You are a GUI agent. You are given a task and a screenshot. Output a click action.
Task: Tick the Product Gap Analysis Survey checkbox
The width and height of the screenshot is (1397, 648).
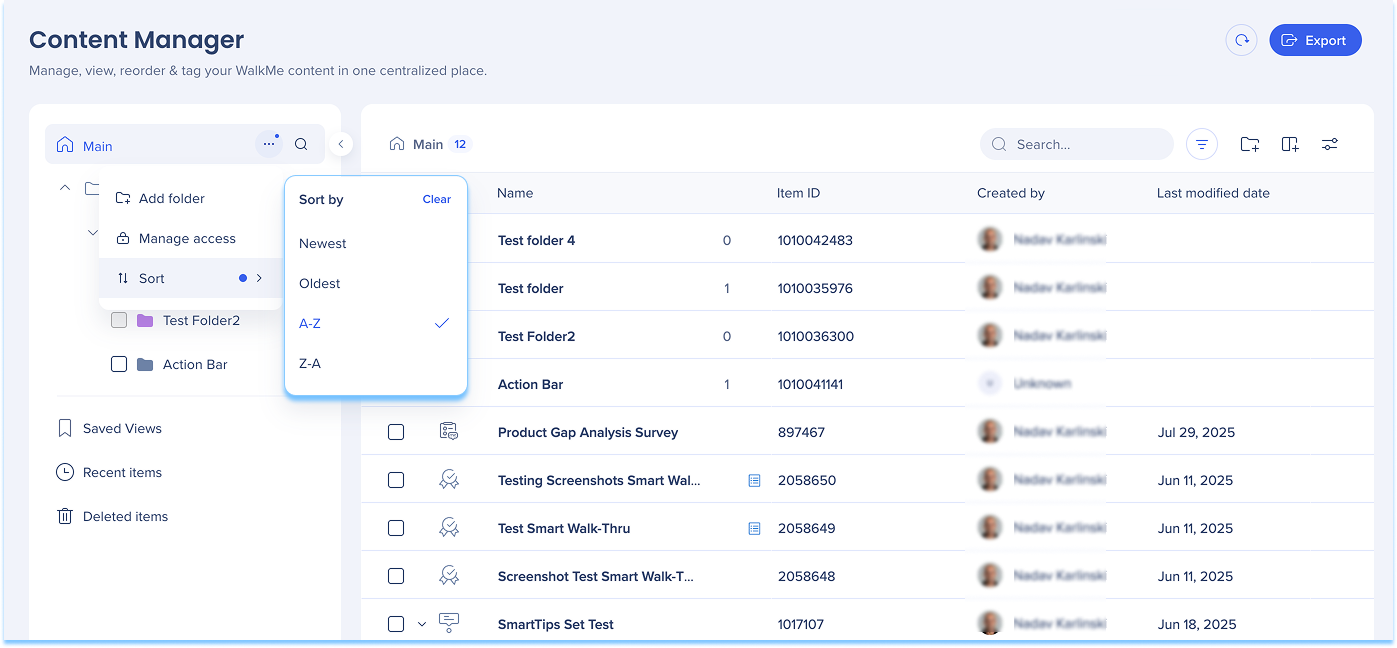[x=396, y=432]
